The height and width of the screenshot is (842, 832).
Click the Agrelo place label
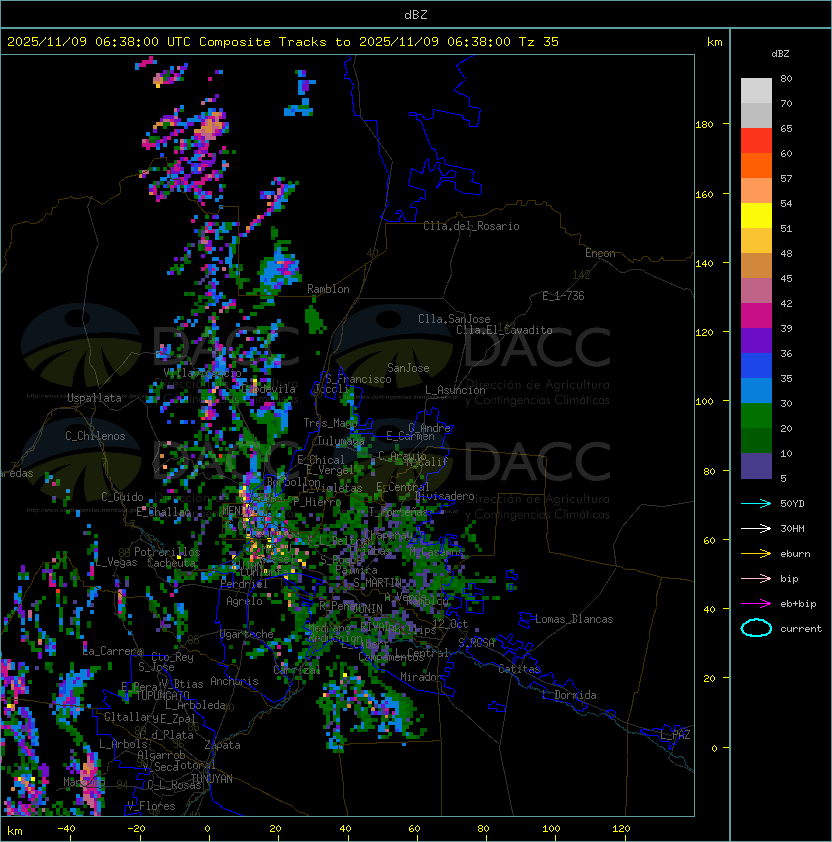pyautogui.click(x=244, y=601)
